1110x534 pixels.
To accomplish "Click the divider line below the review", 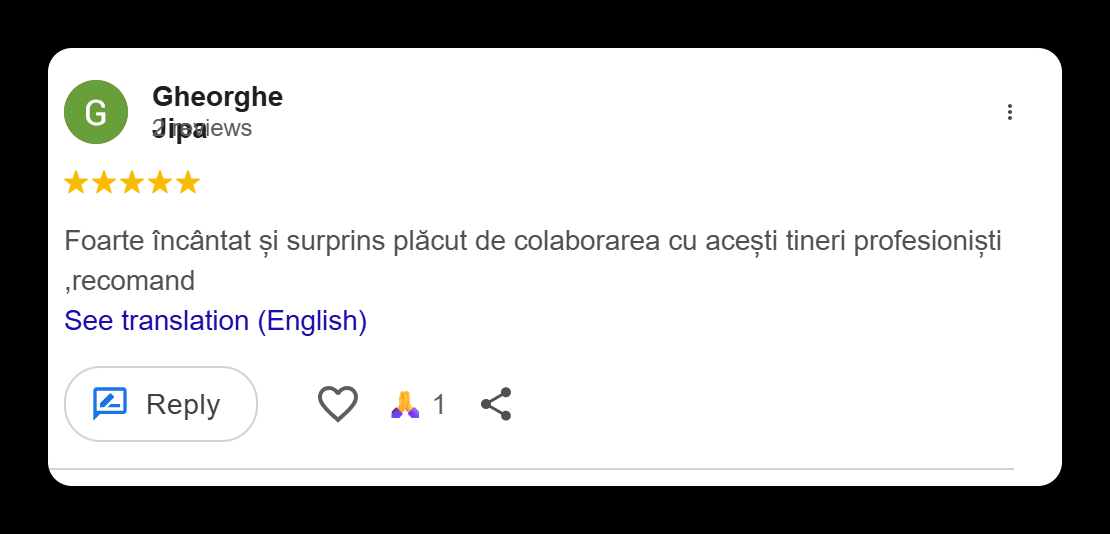I will coord(530,468).
